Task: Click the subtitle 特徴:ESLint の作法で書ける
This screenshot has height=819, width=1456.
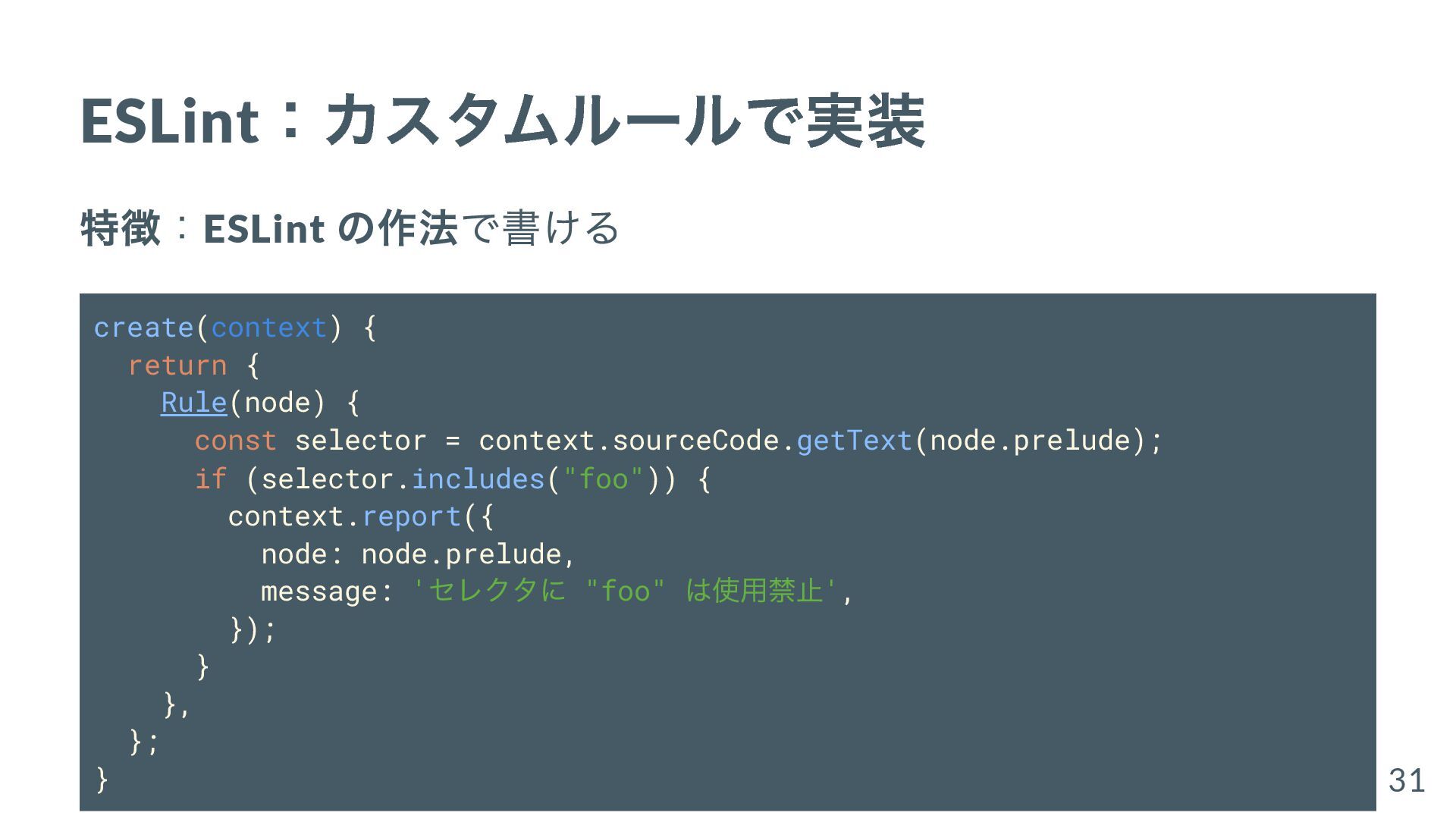Action: [x=350, y=227]
